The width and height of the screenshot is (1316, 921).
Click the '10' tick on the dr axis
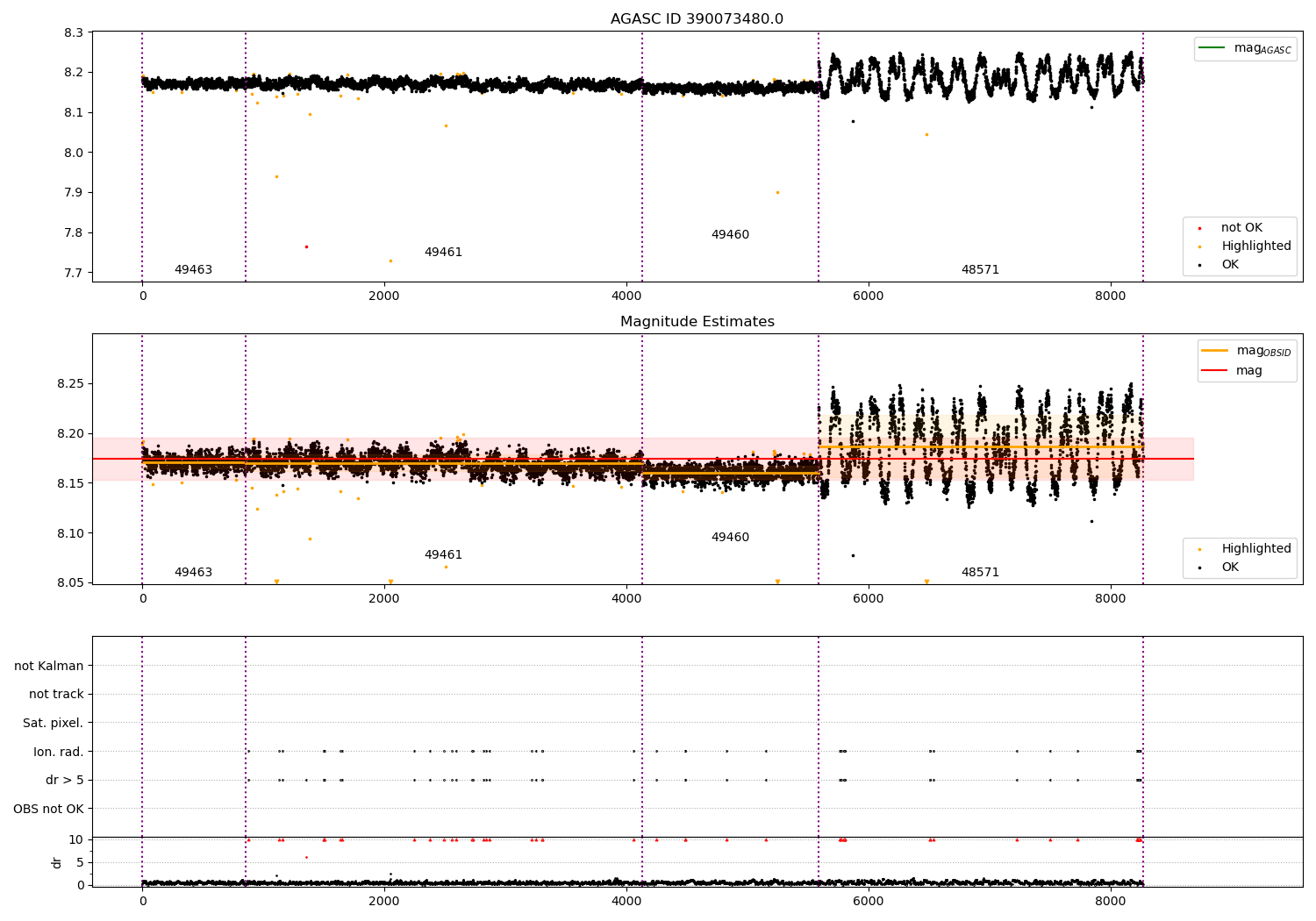(76, 839)
